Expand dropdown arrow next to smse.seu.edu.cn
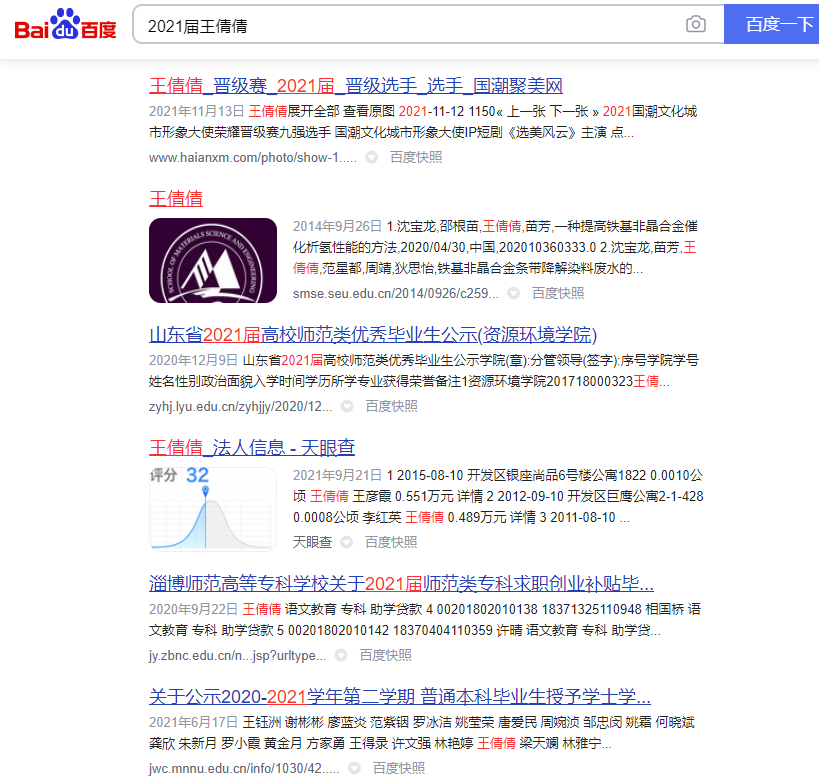 513,293
